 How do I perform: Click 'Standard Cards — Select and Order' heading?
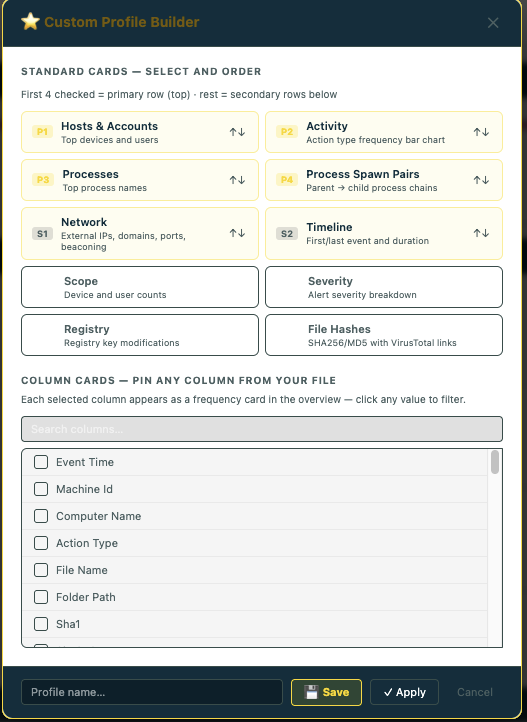click(141, 71)
